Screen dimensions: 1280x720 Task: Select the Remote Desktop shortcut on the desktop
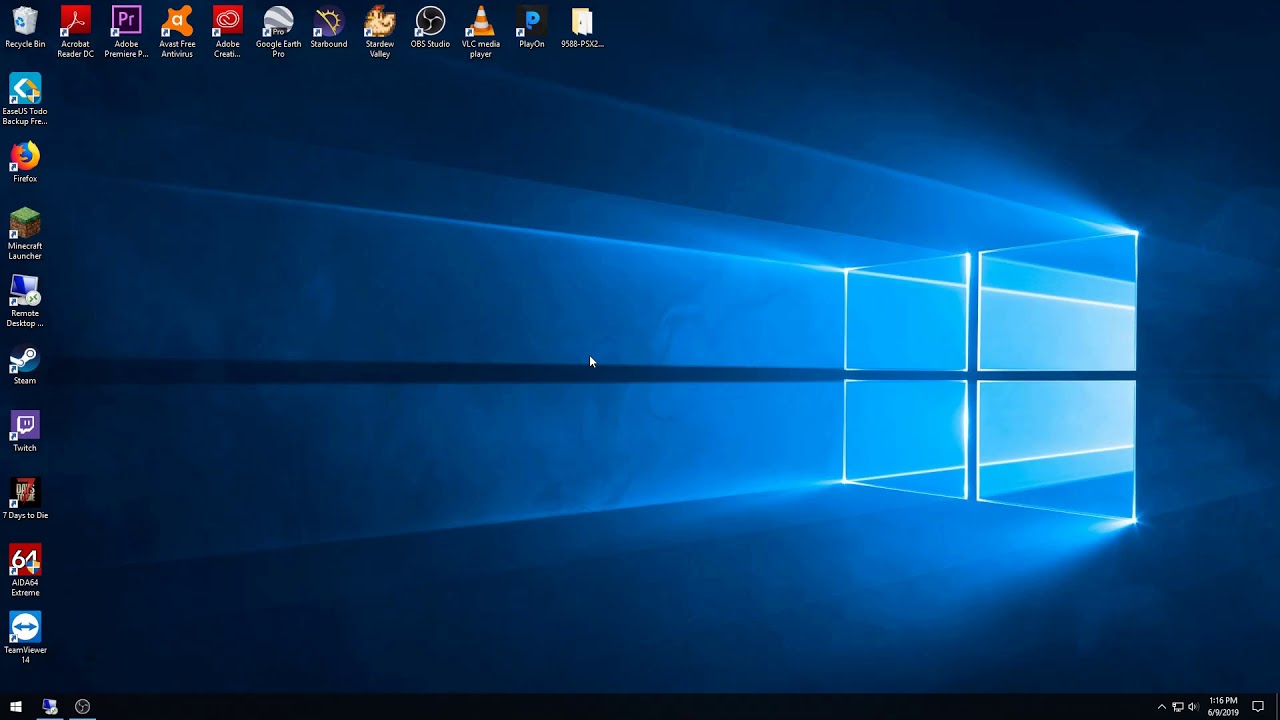(x=25, y=301)
